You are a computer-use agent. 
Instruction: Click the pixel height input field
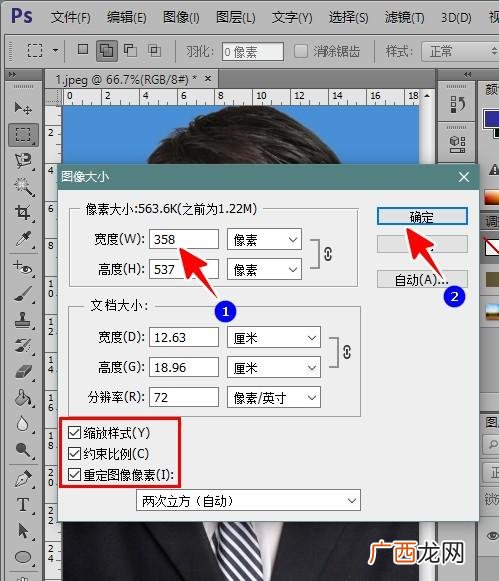[x=184, y=269]
